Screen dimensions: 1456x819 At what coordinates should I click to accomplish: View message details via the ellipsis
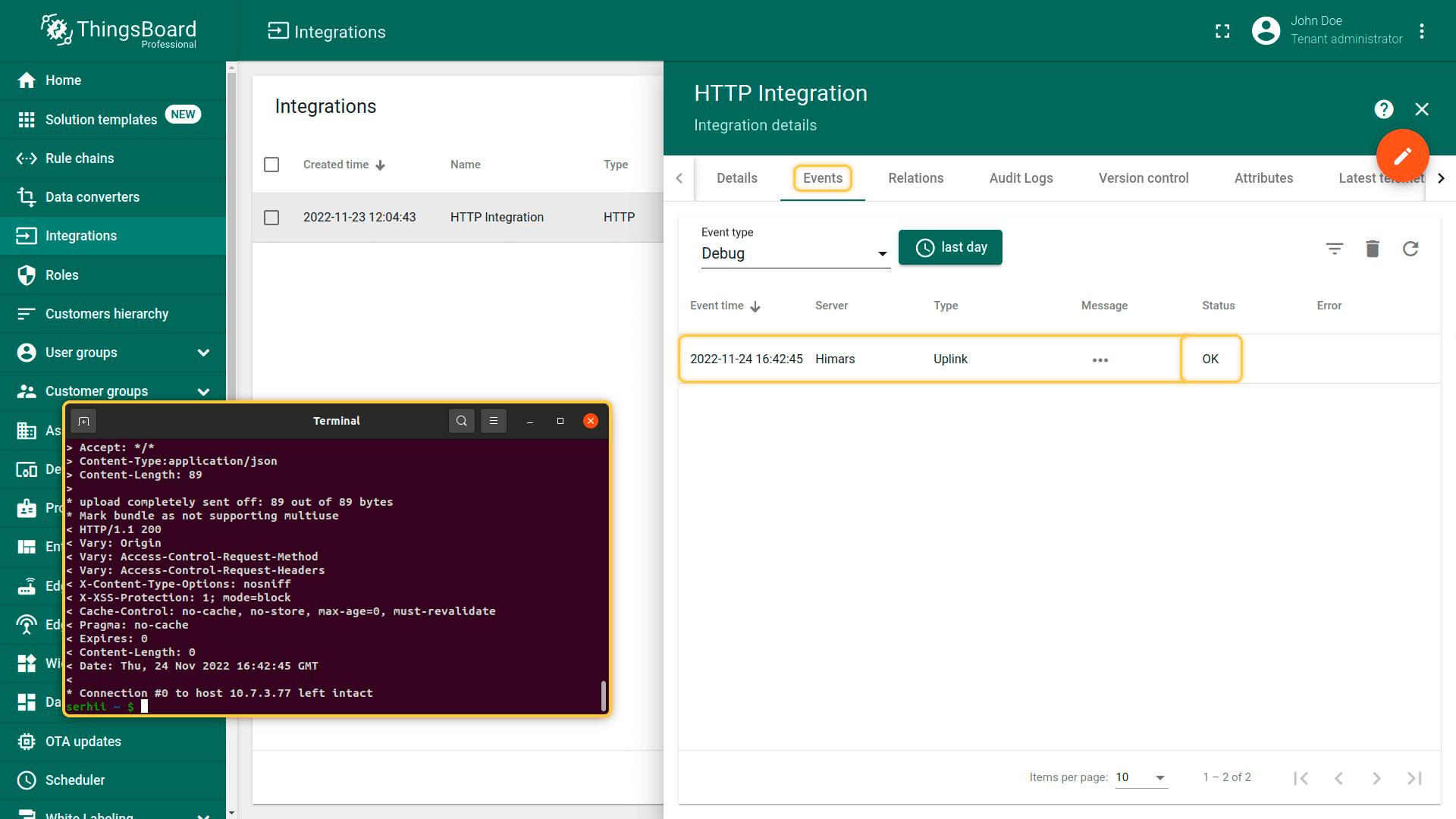click(x=1100, y=359)
